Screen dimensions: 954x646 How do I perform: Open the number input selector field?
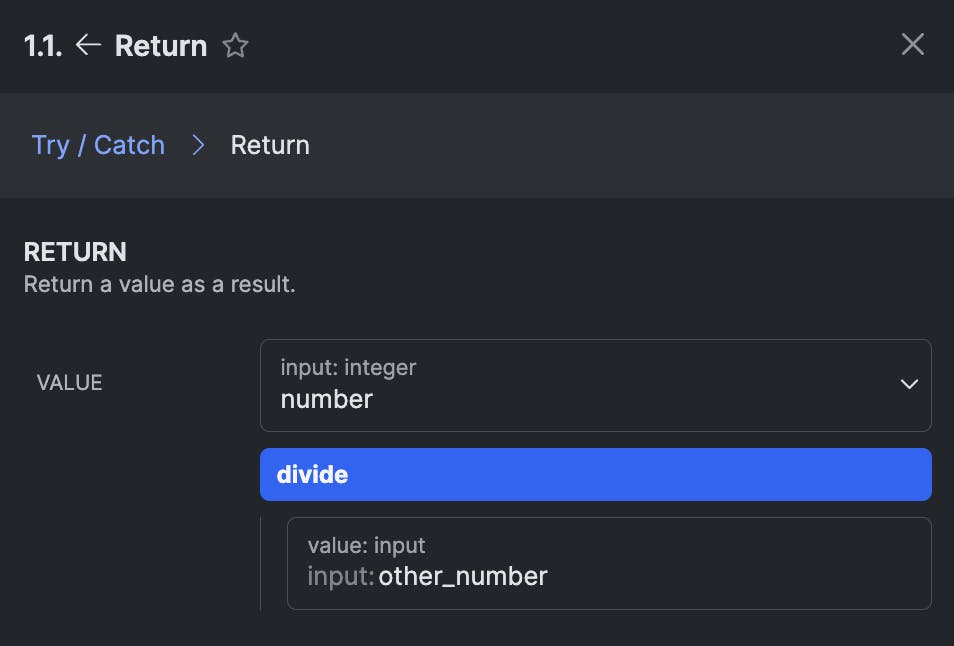580,385
